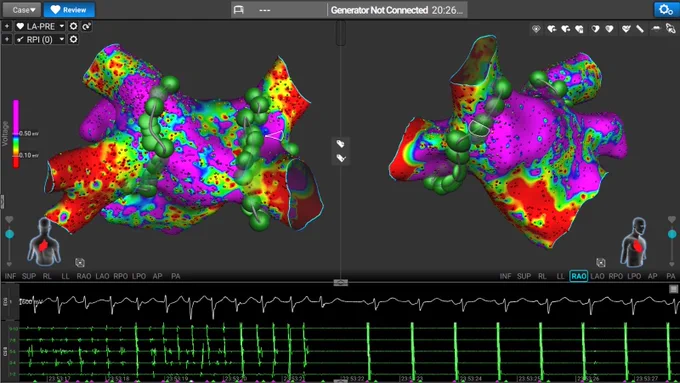
Task: Select LPO view for left panel
Action: [x=139, y=276]
